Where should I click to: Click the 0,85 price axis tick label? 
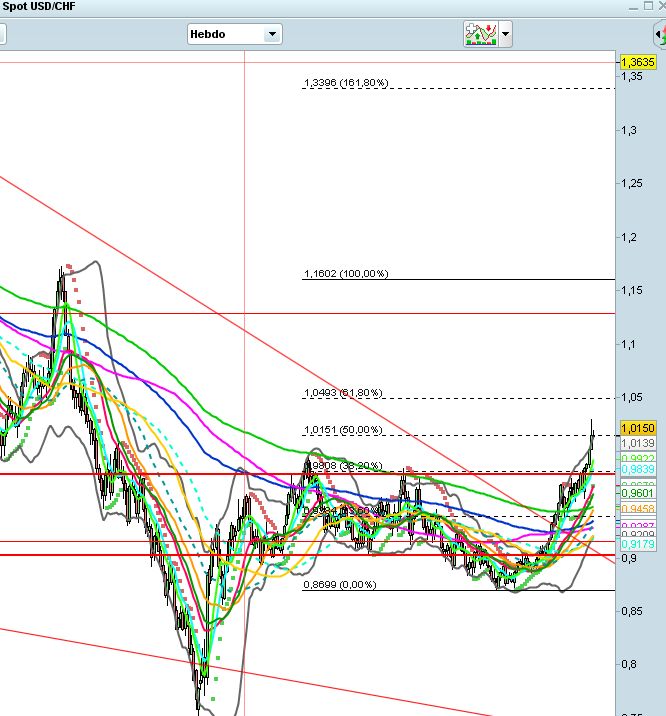click(632, 611)
